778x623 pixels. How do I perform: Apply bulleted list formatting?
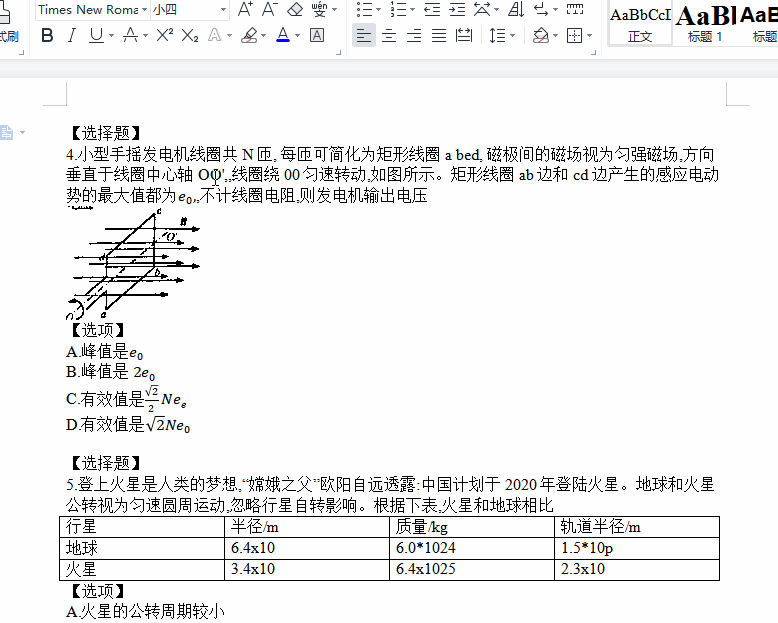(365, 9)
